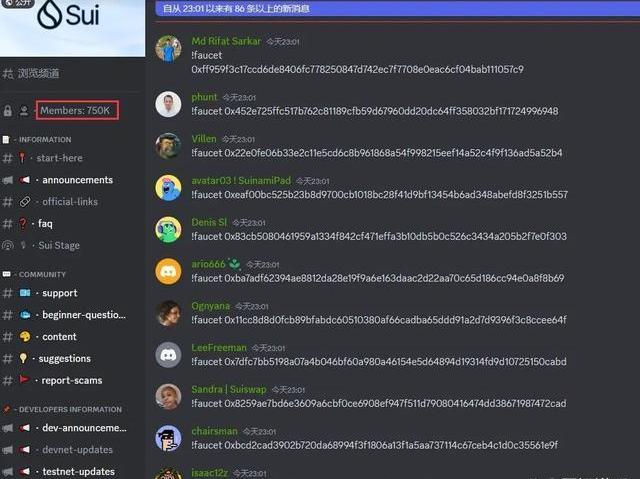Open the official-links channel

(x=70, y=202)
